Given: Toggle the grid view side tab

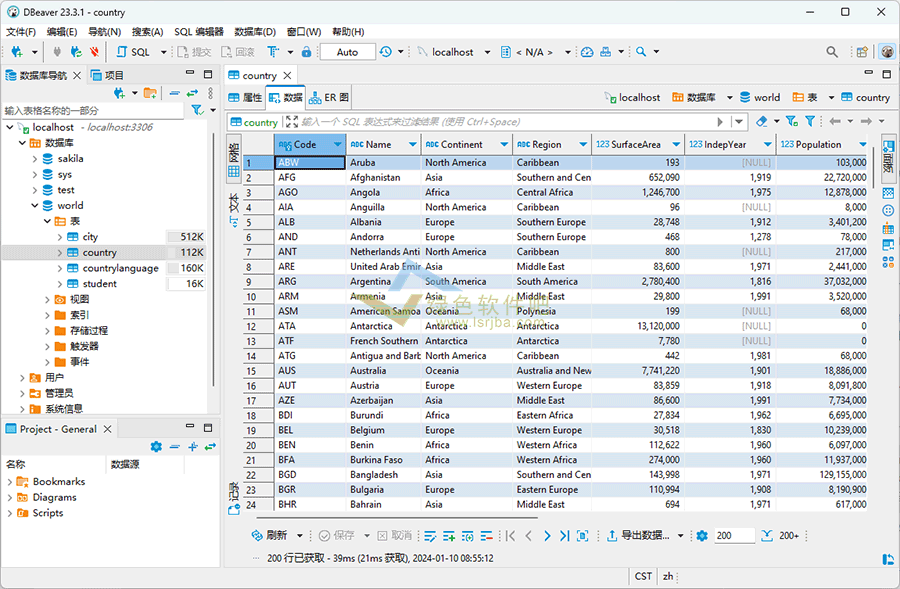Looking at the screenshot, I should (234, 160).
